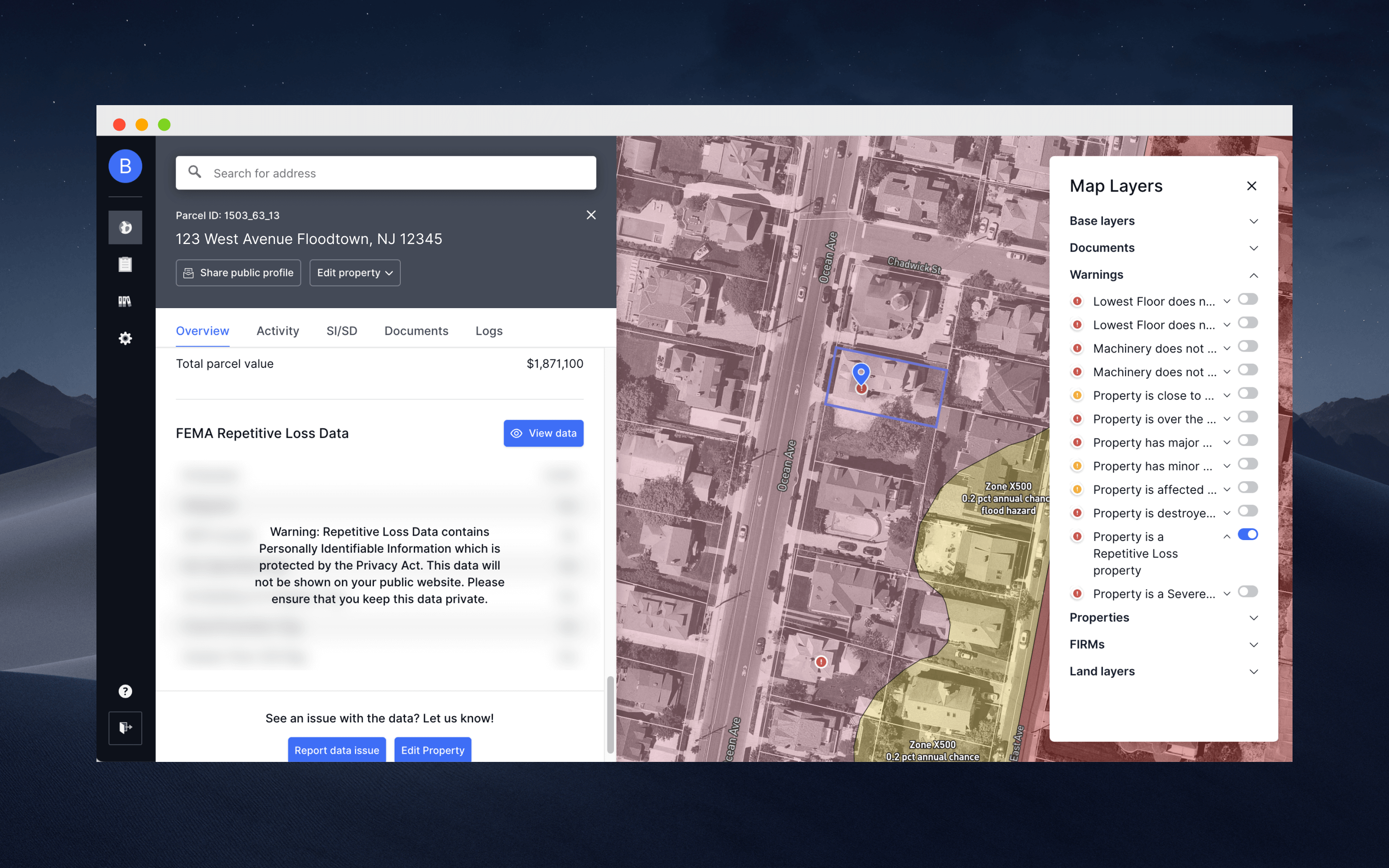
Task: Click the blue B avatar logo
Action: (125, 166)
